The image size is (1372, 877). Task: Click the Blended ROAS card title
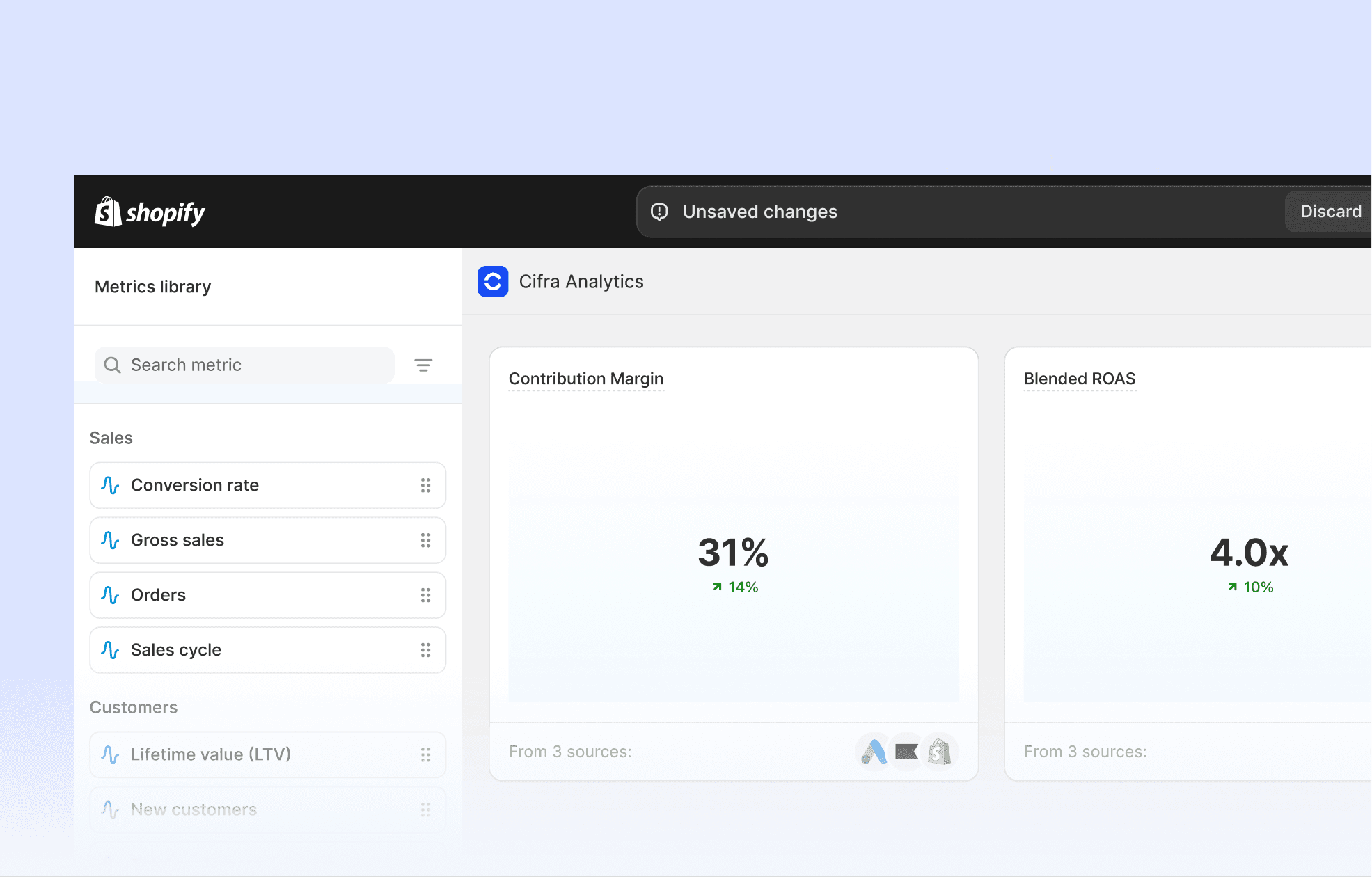pyautogui.click(x=1080, y=379)
